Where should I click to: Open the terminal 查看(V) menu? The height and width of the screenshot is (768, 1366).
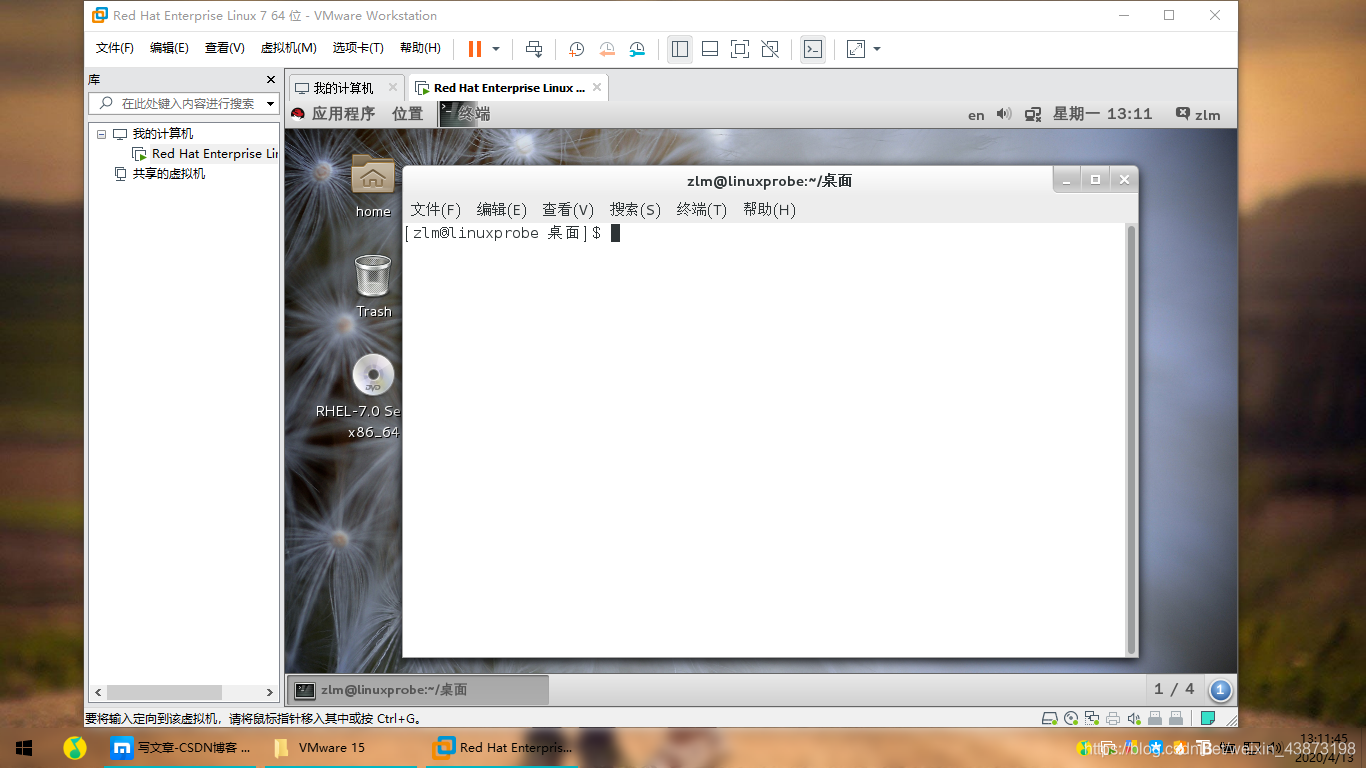click(x=568, y=209)
